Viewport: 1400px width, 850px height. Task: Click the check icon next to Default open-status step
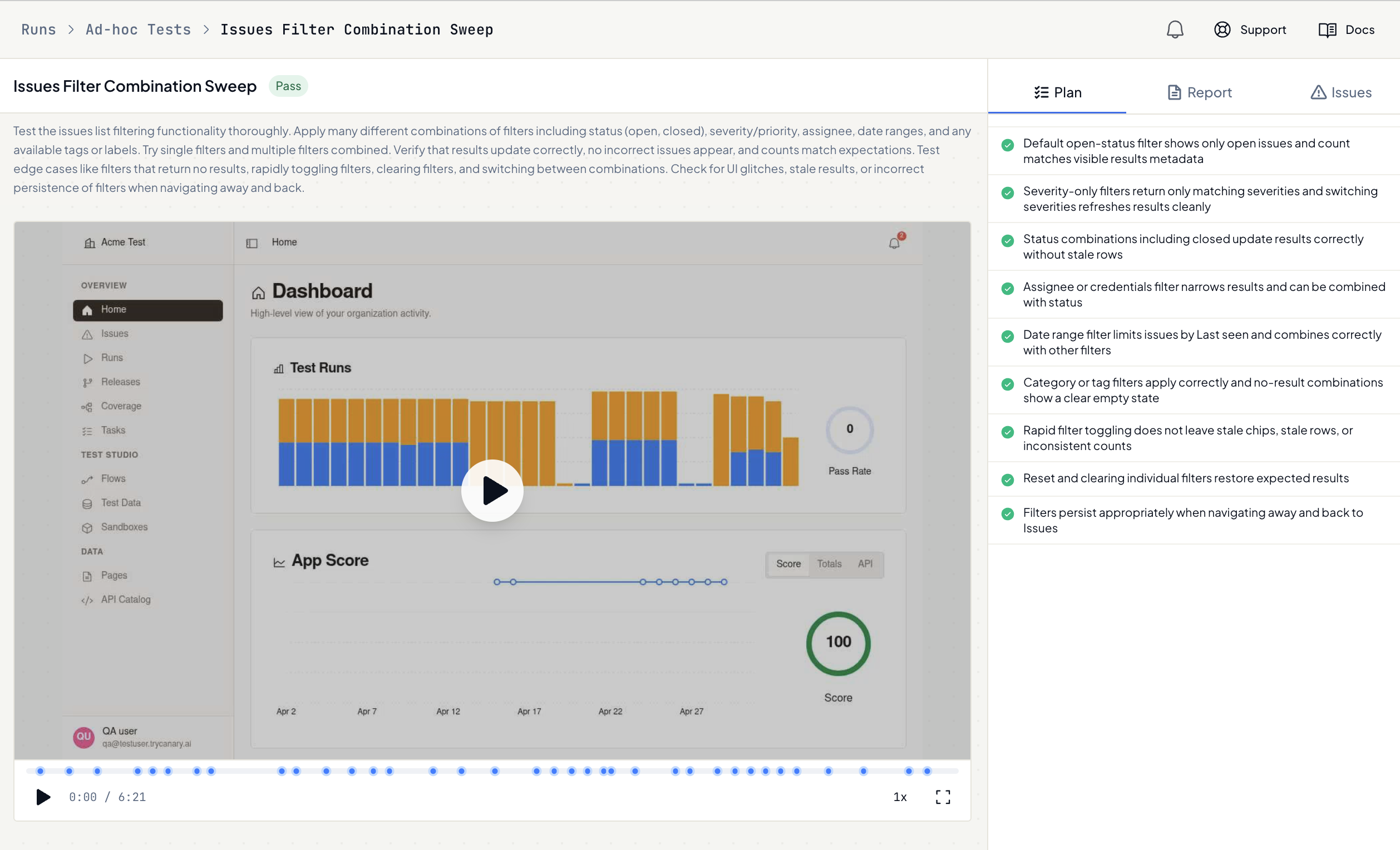pos(1007,145)
